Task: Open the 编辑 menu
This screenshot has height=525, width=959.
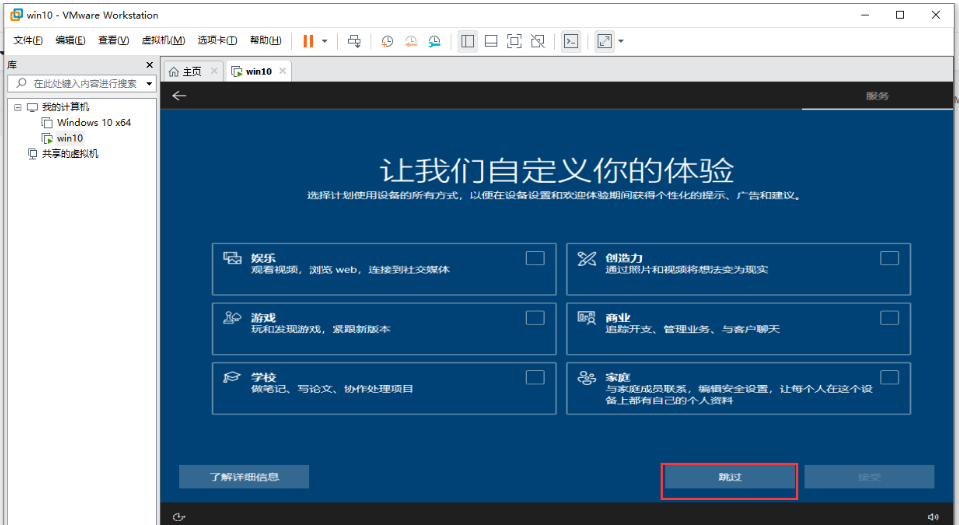Action: [70, 40]
